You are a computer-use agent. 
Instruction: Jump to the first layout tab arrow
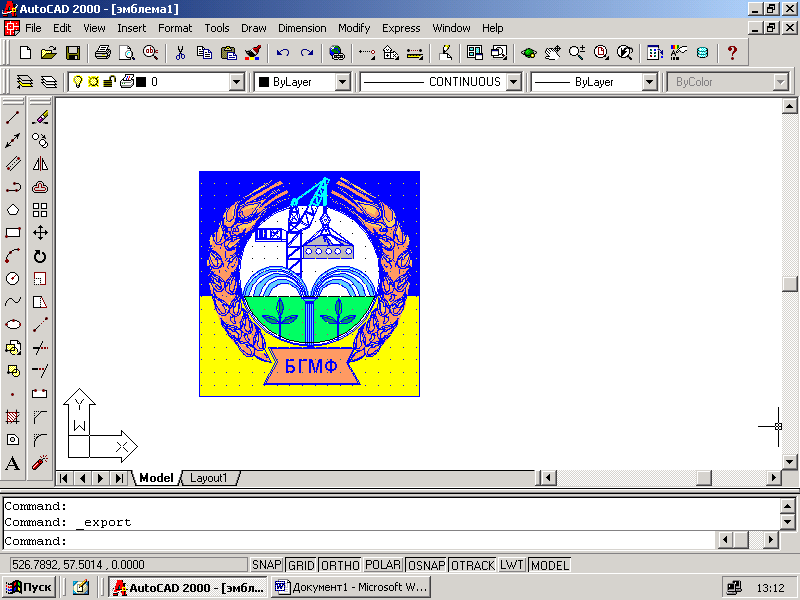tap(64, 478)
